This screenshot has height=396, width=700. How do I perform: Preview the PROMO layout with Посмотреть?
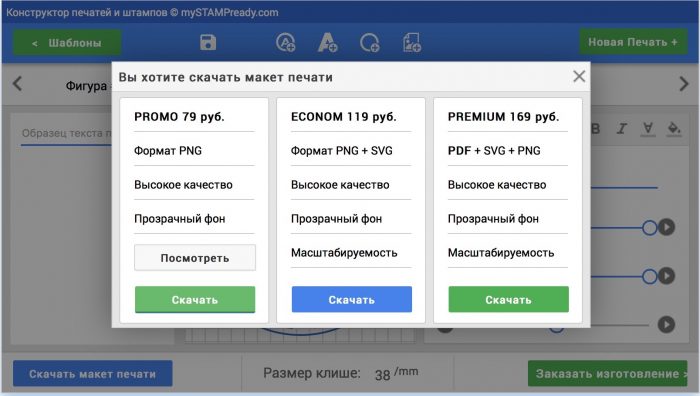(x=195, y=258)
